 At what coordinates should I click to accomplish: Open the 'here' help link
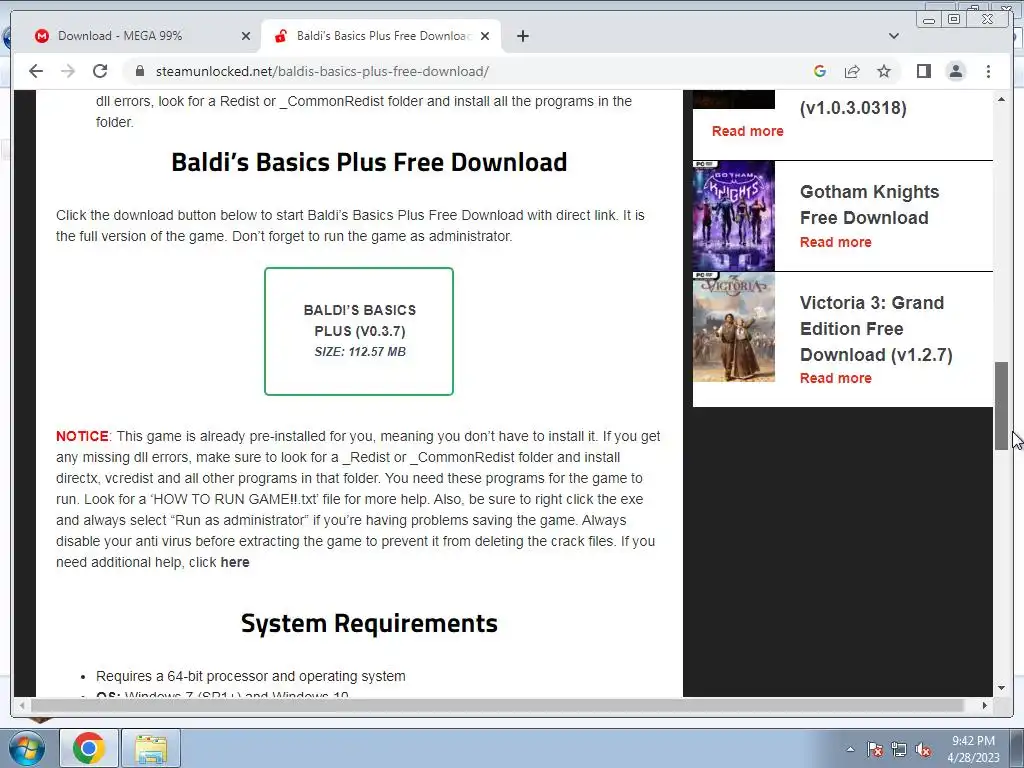(234, 562)
